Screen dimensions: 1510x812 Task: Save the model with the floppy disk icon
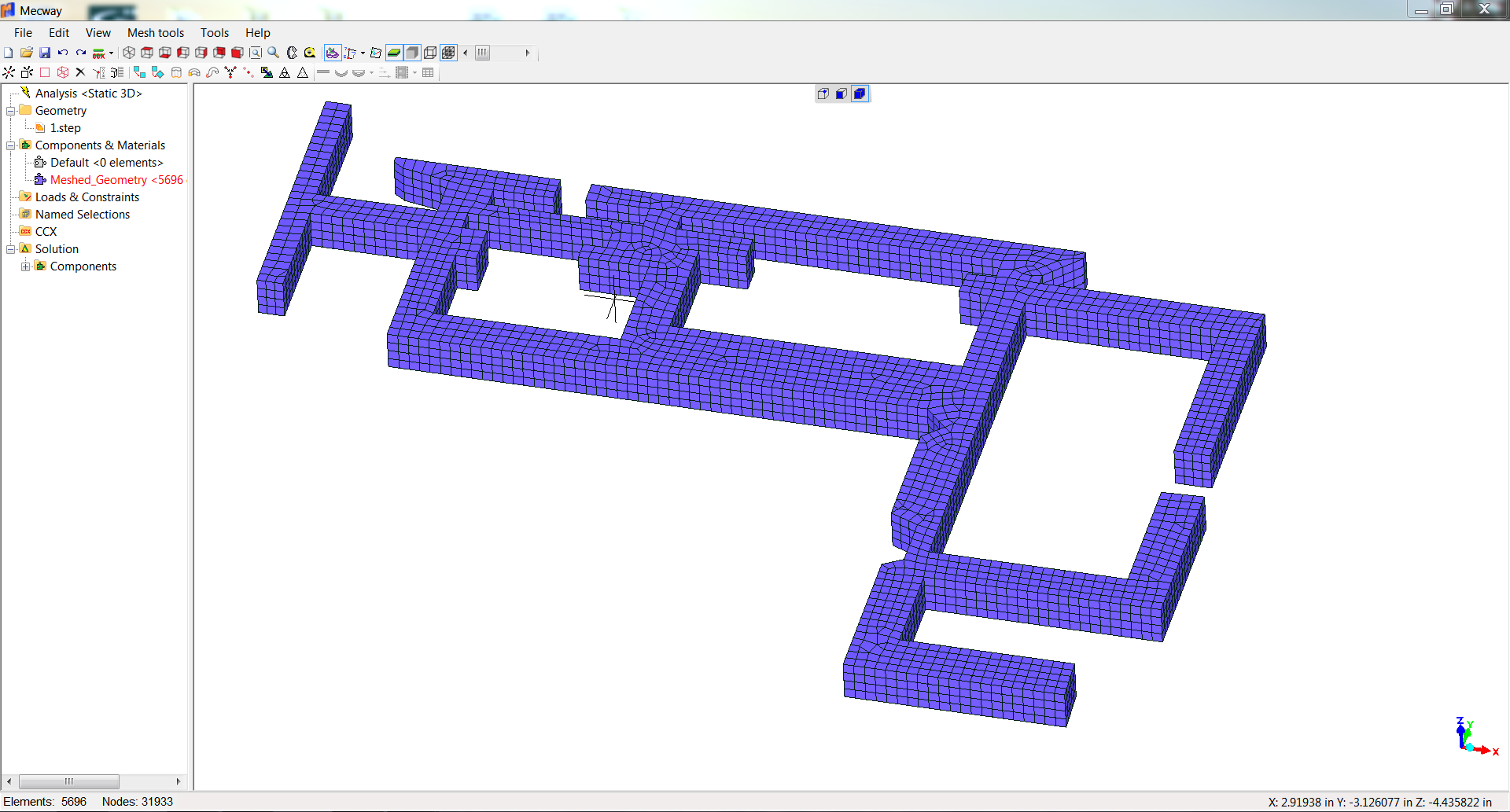[x=45, y=53]
